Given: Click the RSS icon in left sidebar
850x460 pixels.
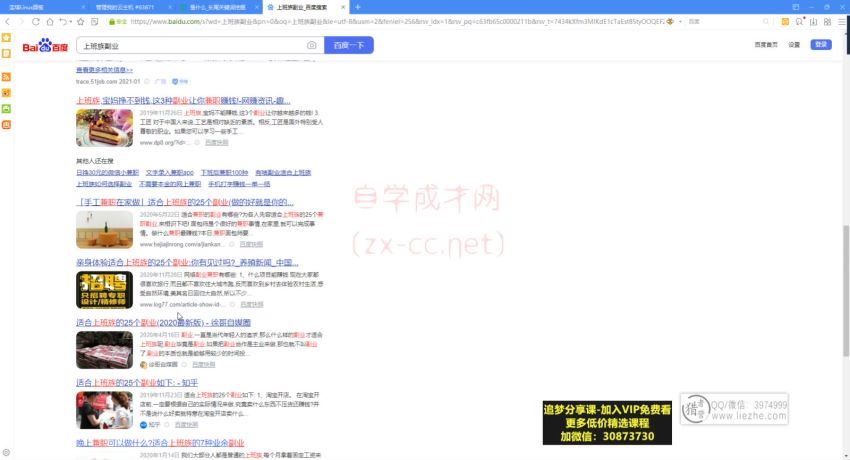Looking at the screenshot, I should (7, 77).
